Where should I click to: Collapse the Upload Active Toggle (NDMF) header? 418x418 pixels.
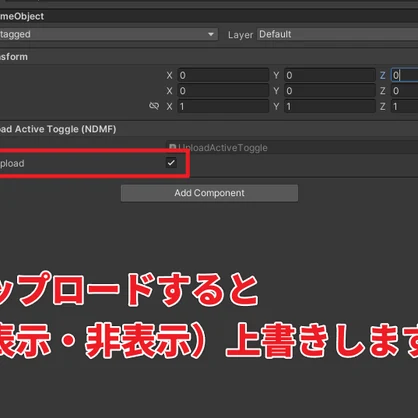[x=209, y=129]
